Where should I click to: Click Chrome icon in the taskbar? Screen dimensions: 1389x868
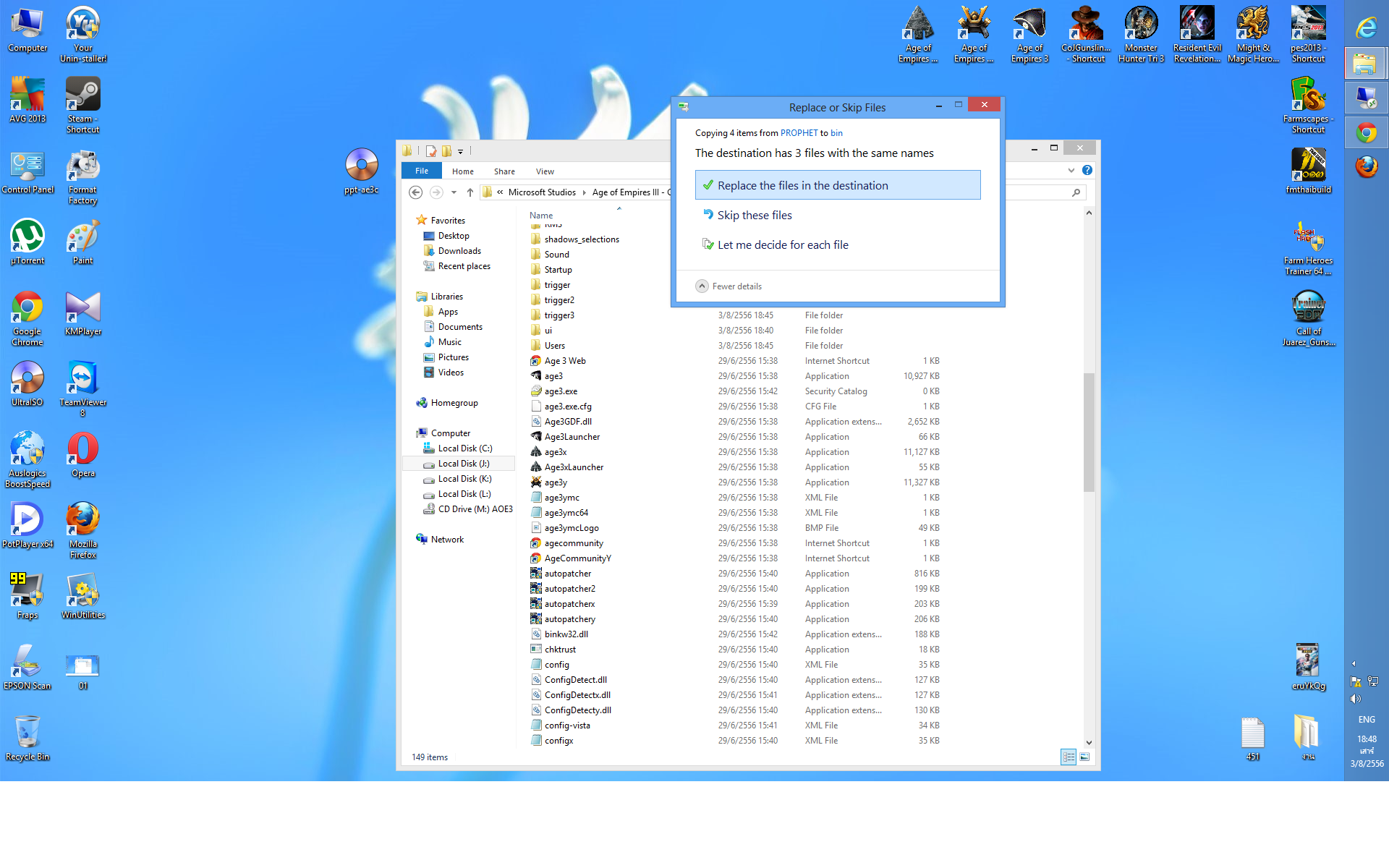[x=1367, y=133]
